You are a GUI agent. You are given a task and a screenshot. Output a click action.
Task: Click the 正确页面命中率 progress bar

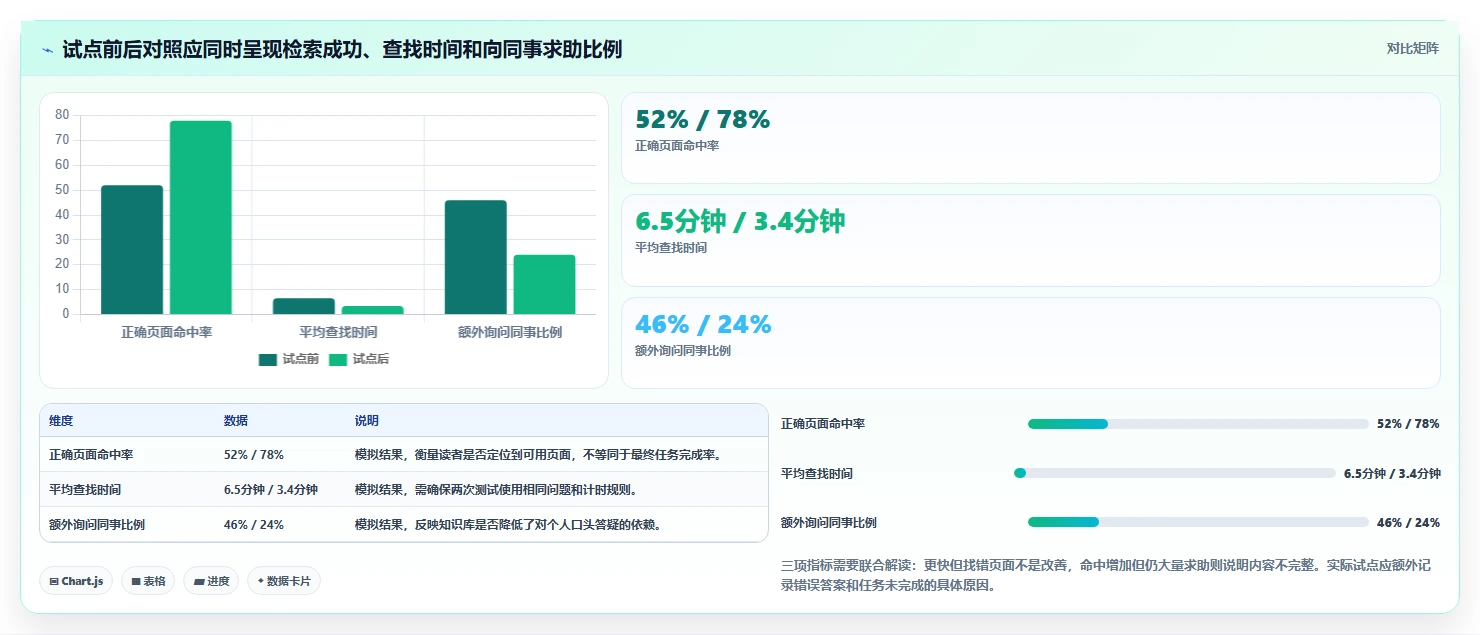(1198, 424)
